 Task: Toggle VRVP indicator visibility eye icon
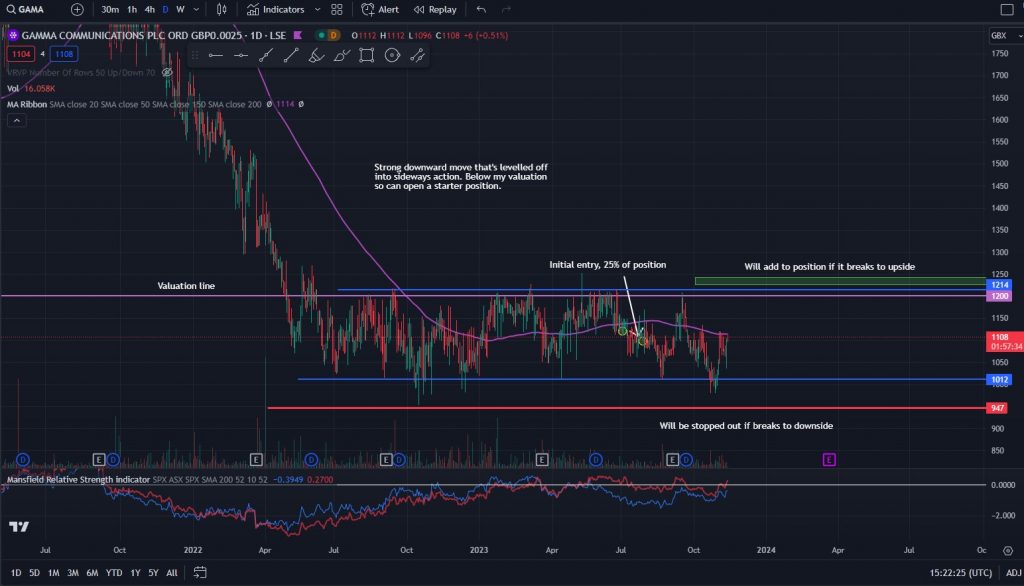pyautogui.click(x=166, y=73)
